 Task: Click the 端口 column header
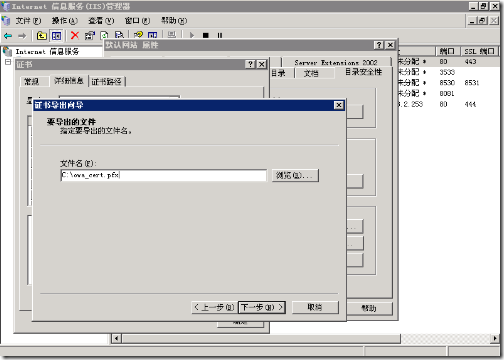pos(448,51)
